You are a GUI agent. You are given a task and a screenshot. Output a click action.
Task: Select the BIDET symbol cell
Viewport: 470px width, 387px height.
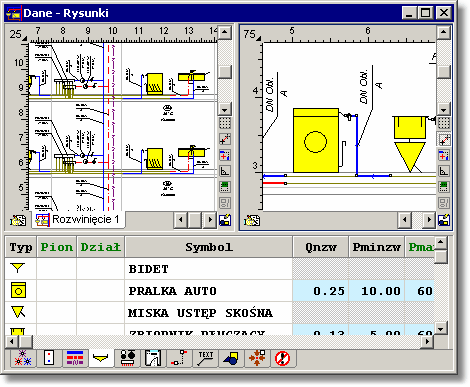coord(209,269)
